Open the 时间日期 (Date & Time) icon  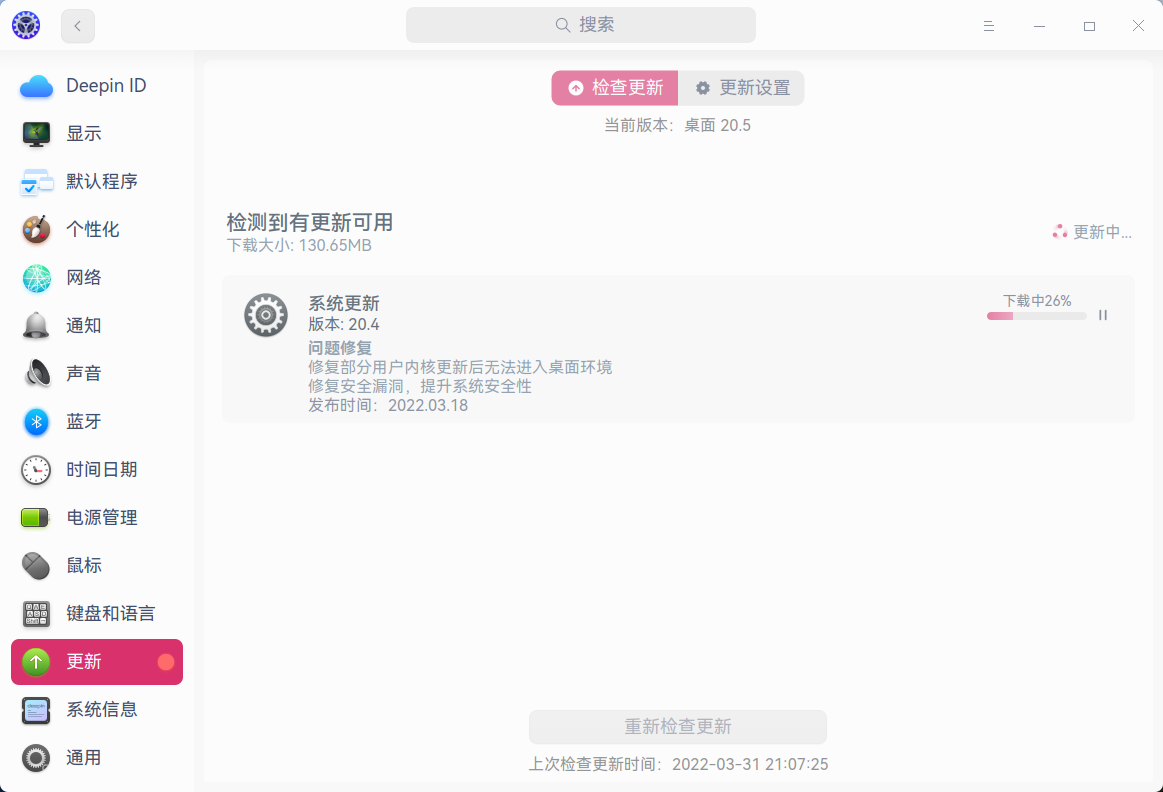point(36,469)
